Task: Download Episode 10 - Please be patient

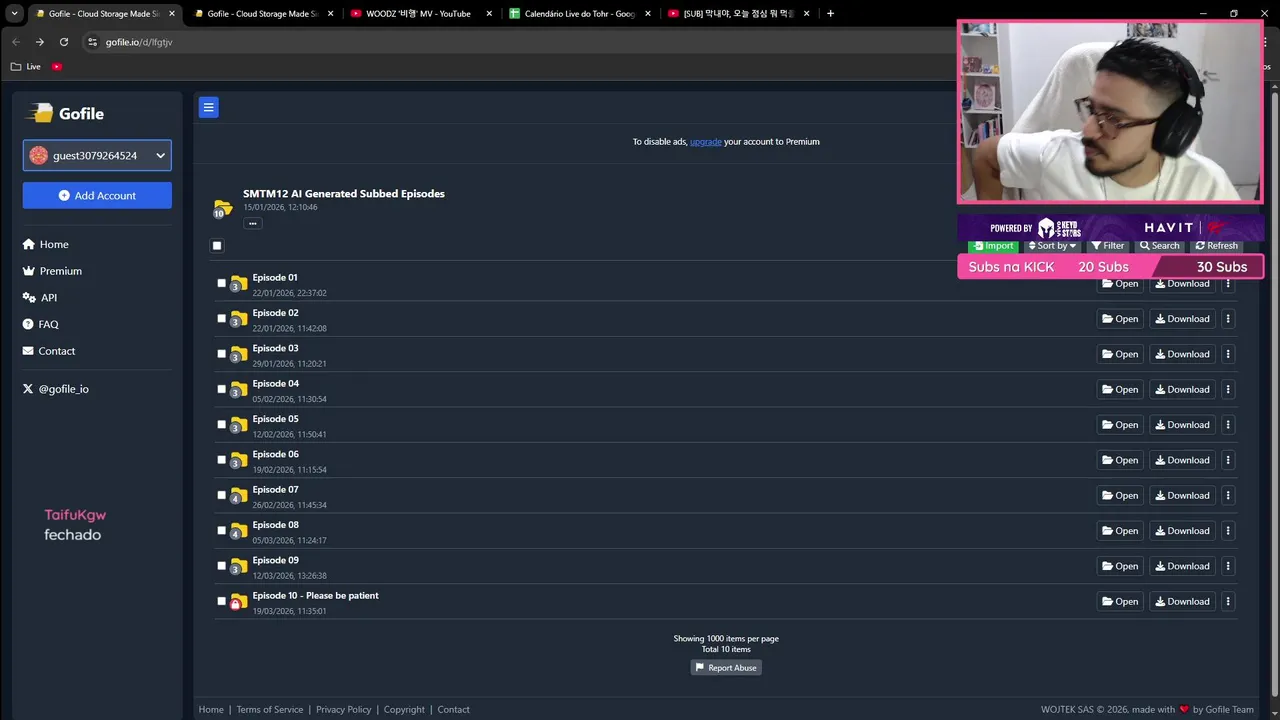Action: 1182,601
